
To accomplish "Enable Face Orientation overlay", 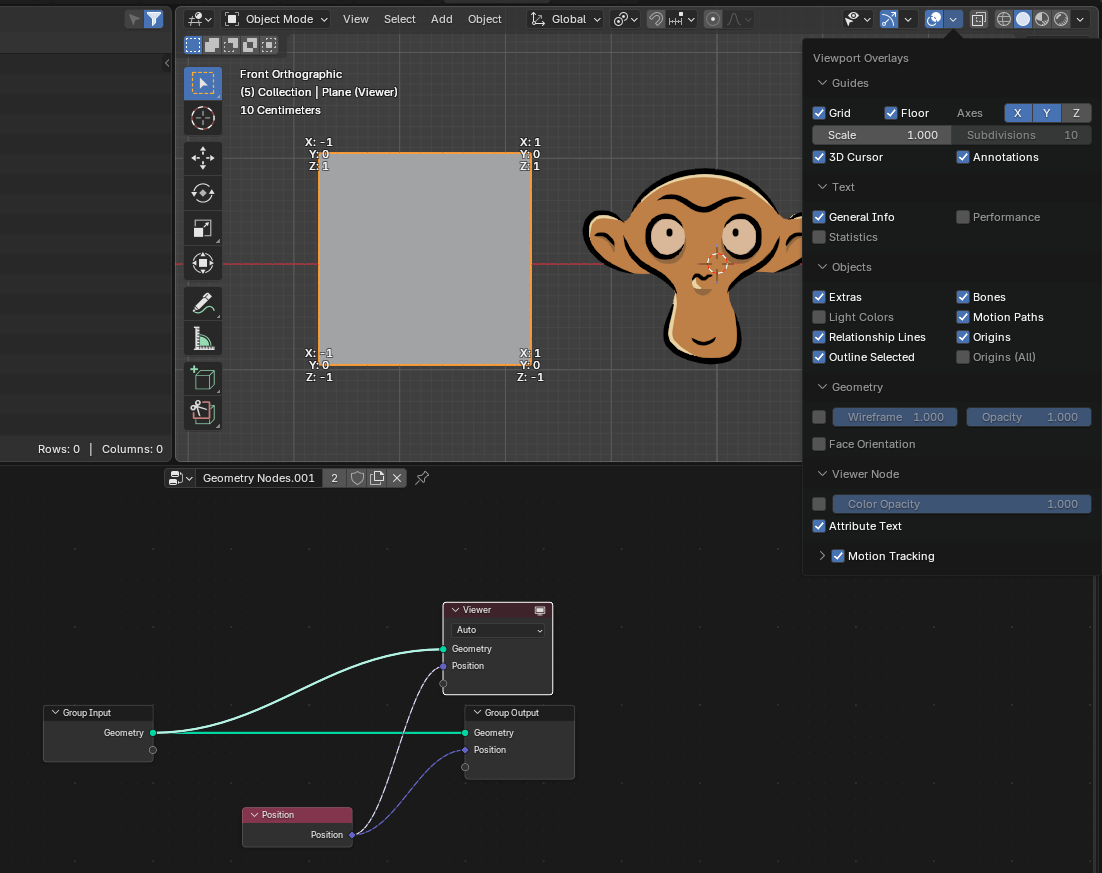I will (x=819, y=444).
